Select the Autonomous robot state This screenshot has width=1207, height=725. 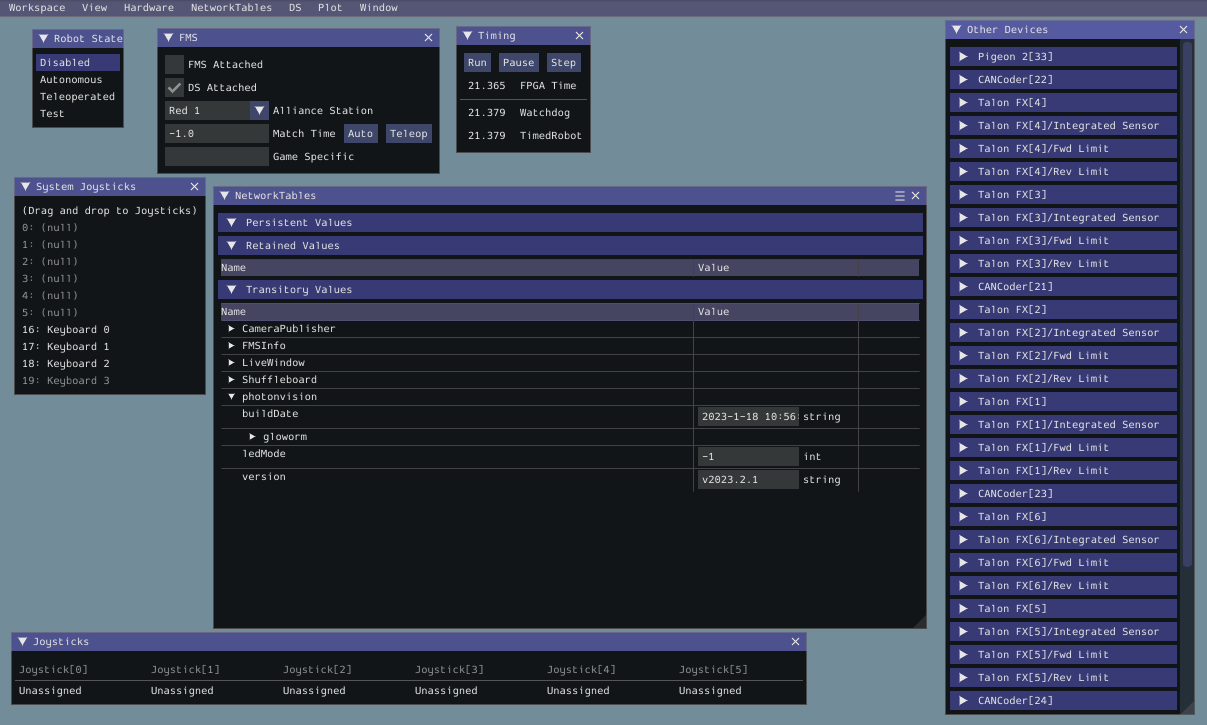tap(70, 79)
